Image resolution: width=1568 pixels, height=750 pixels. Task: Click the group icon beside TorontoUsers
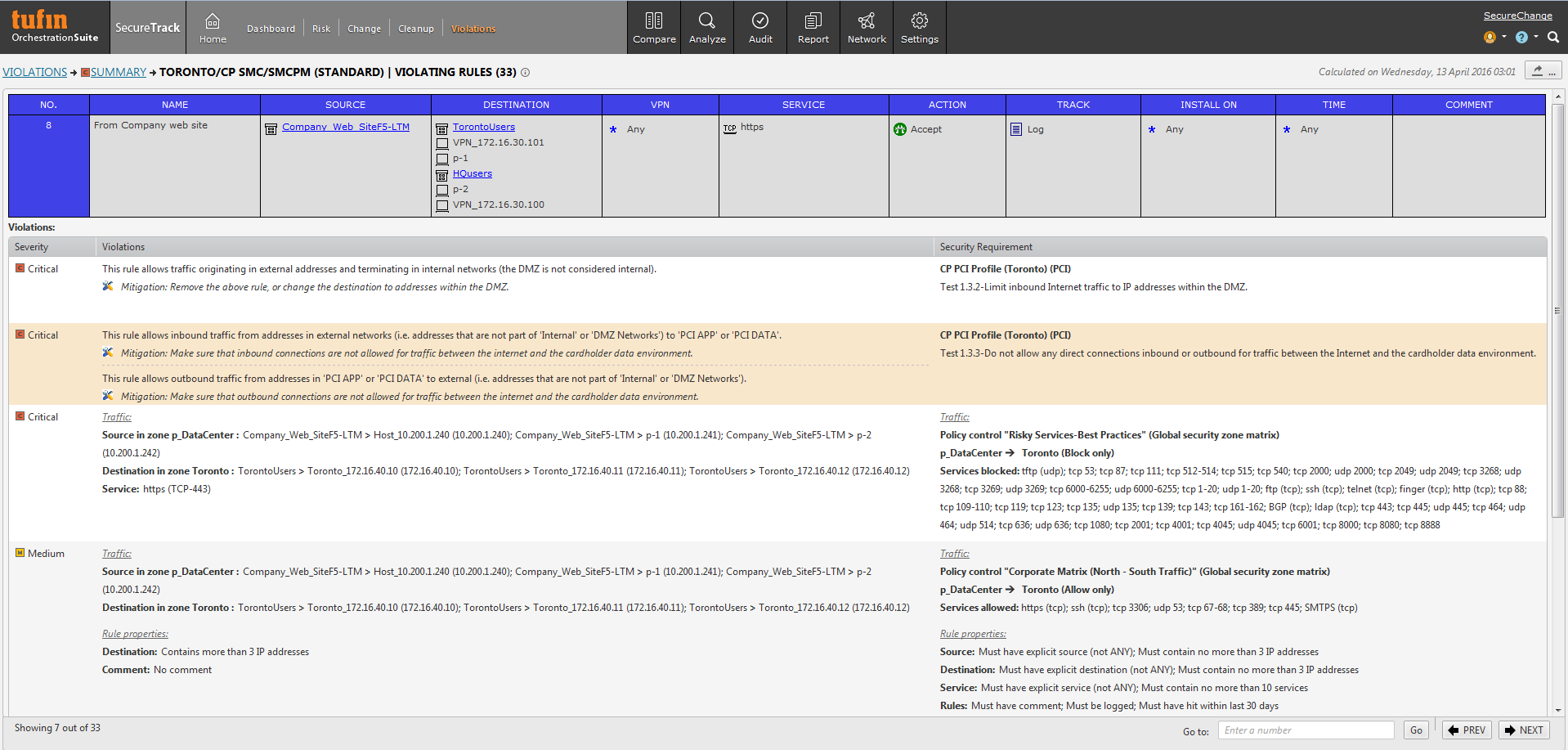[442, 128]
